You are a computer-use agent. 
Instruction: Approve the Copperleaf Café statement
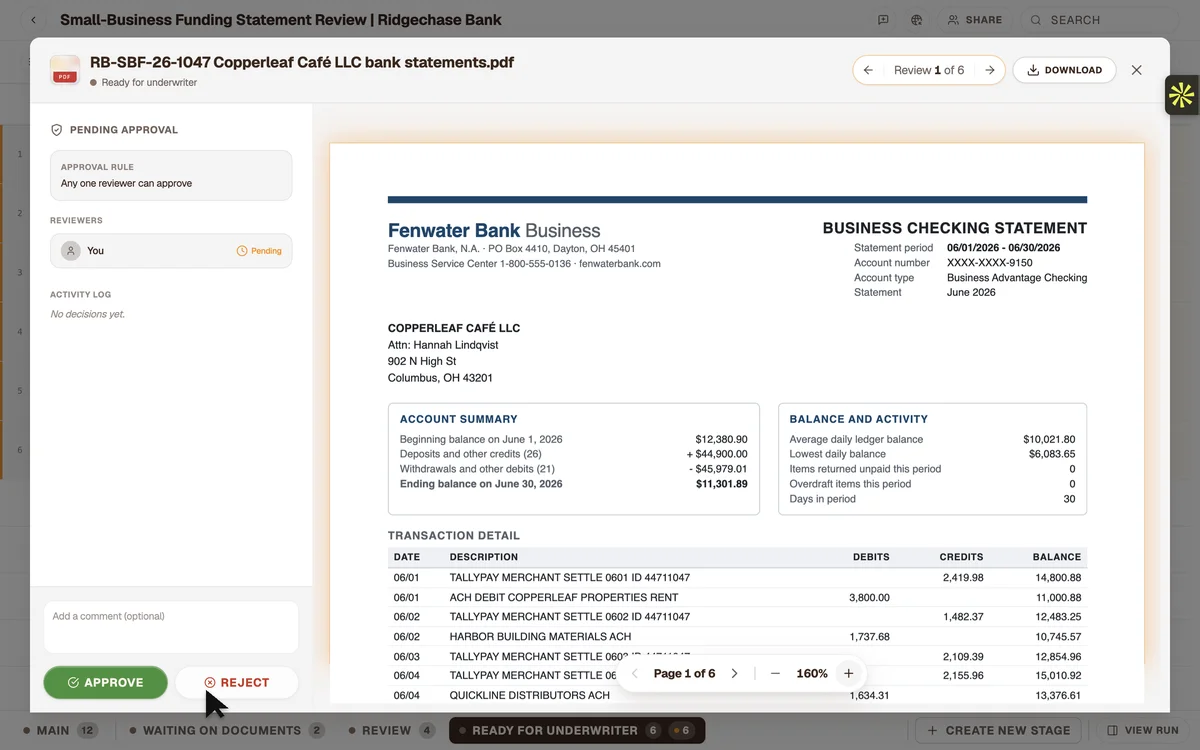pyautogui.click(x=105, y=682)
